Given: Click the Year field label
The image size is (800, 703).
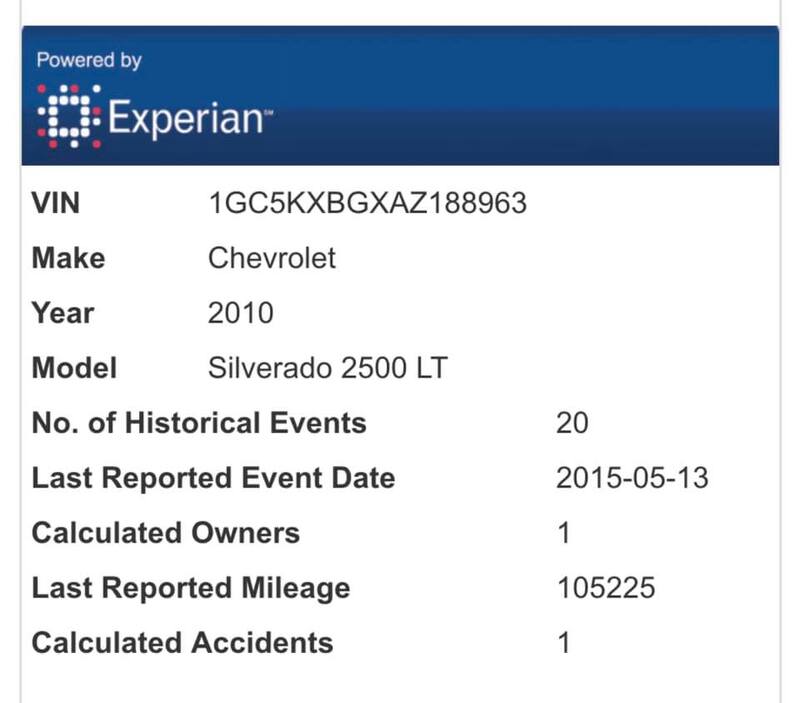Looking at the screenshot, I should coord(63,313).
